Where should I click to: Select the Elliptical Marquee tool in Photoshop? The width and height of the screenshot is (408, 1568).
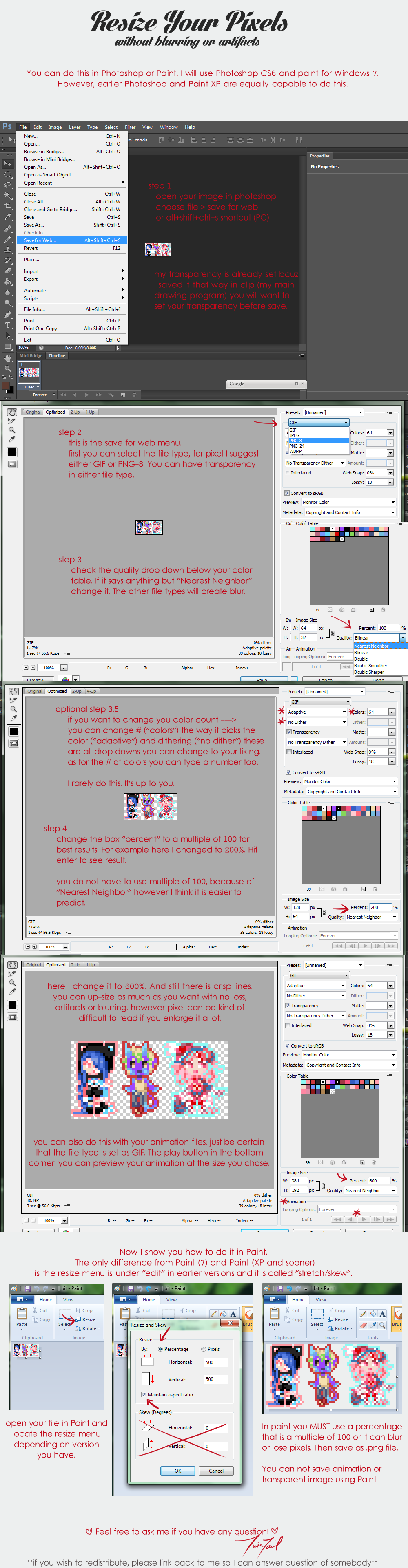(8, 175)
